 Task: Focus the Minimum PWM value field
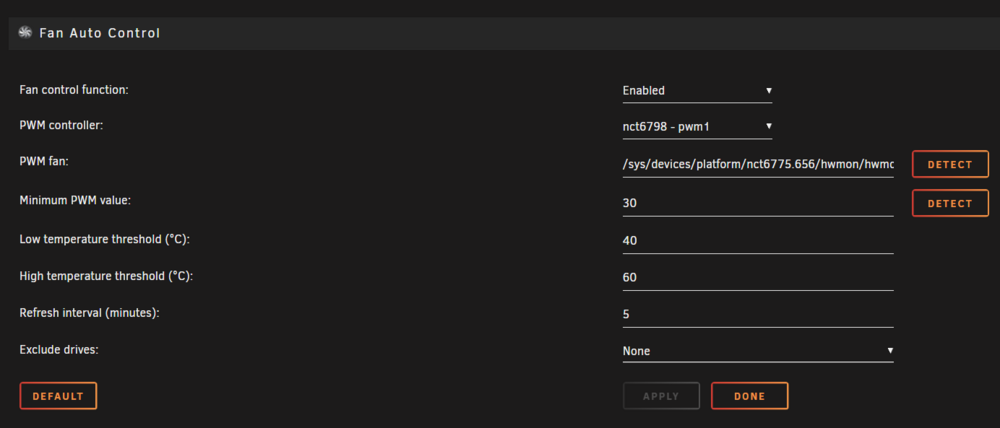coord(758,204)
